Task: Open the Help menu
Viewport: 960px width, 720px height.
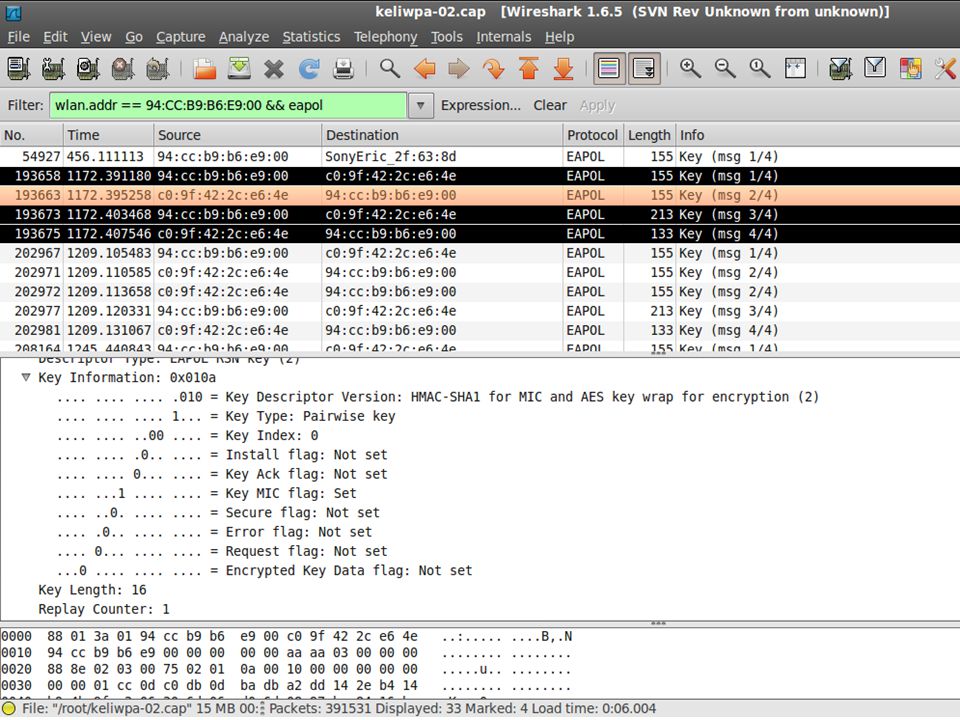Action: pyautogui.click(x=560, y=37)
